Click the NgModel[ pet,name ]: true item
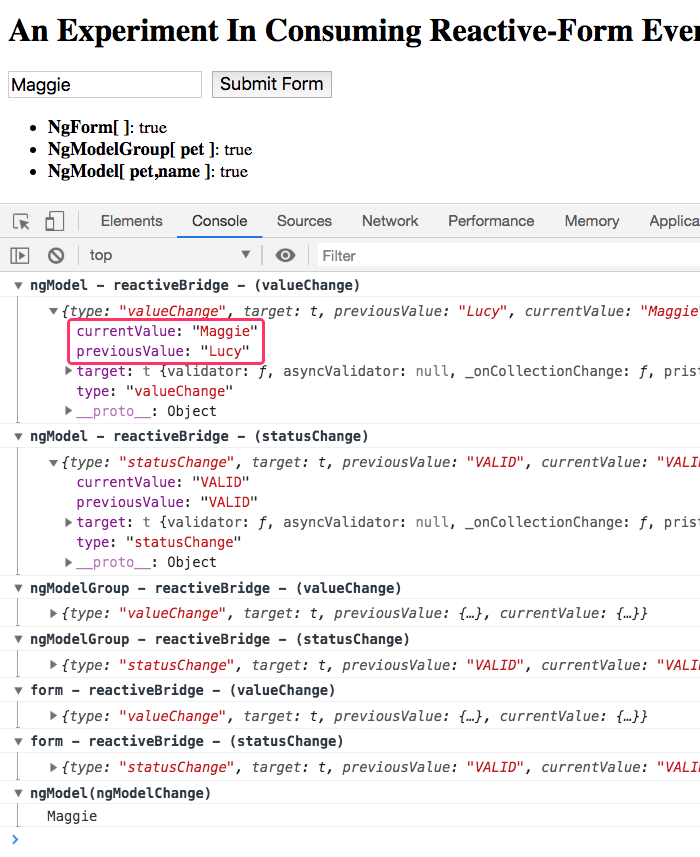Viewport: 700px width, 857px height. pos(148,171)
